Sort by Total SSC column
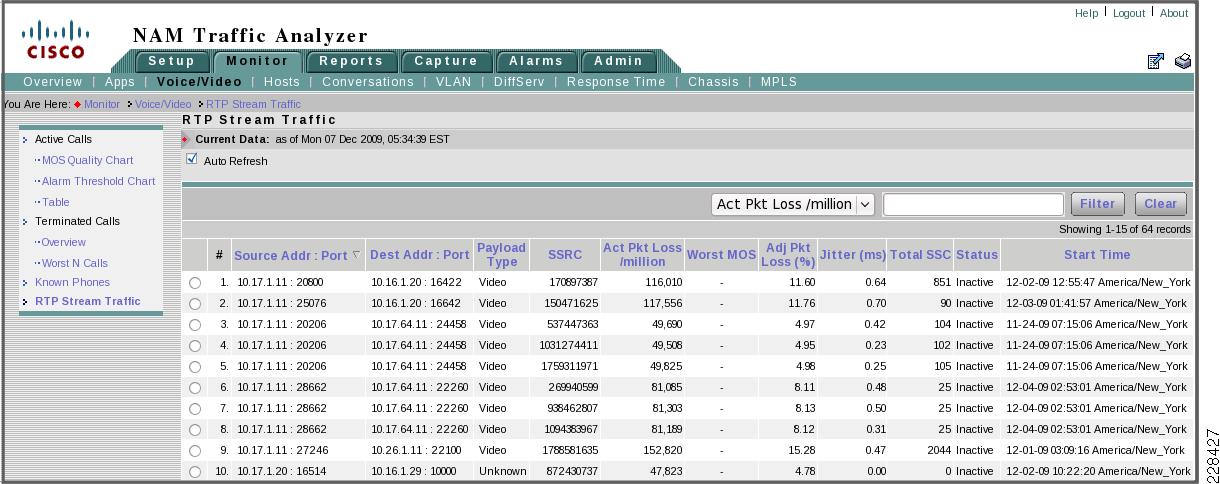Image resolution: width=1220 pixels, height=484 pixels. click(x=920, y=255)
